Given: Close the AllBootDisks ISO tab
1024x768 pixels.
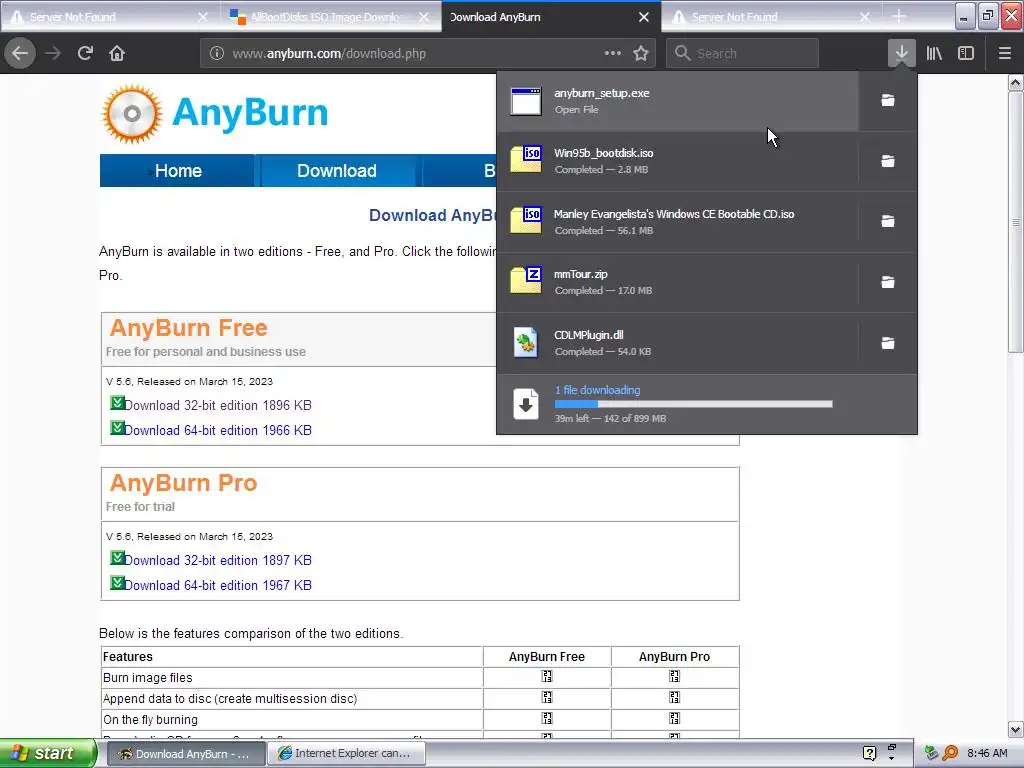Looking at the screenshot, I should [x=423, y=17].
